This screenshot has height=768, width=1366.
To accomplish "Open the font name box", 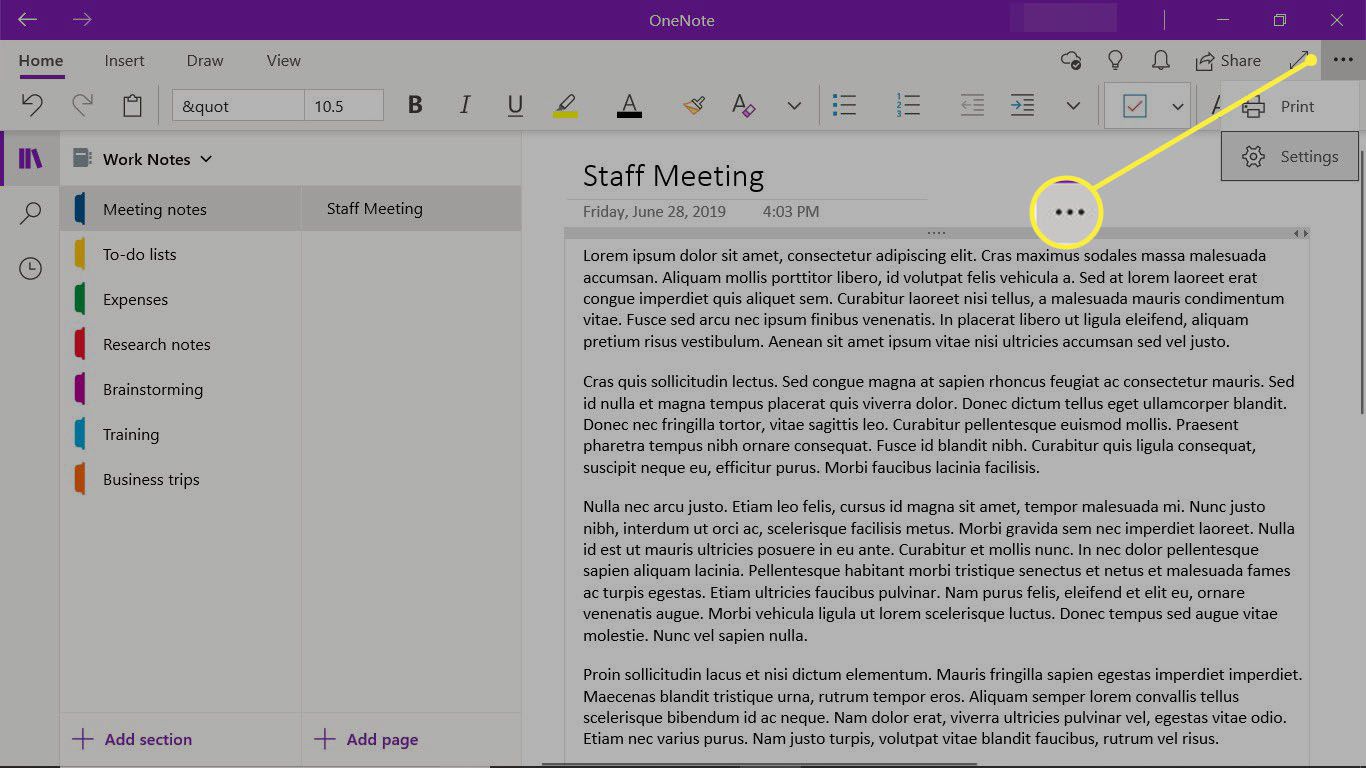I will [238, 105].
